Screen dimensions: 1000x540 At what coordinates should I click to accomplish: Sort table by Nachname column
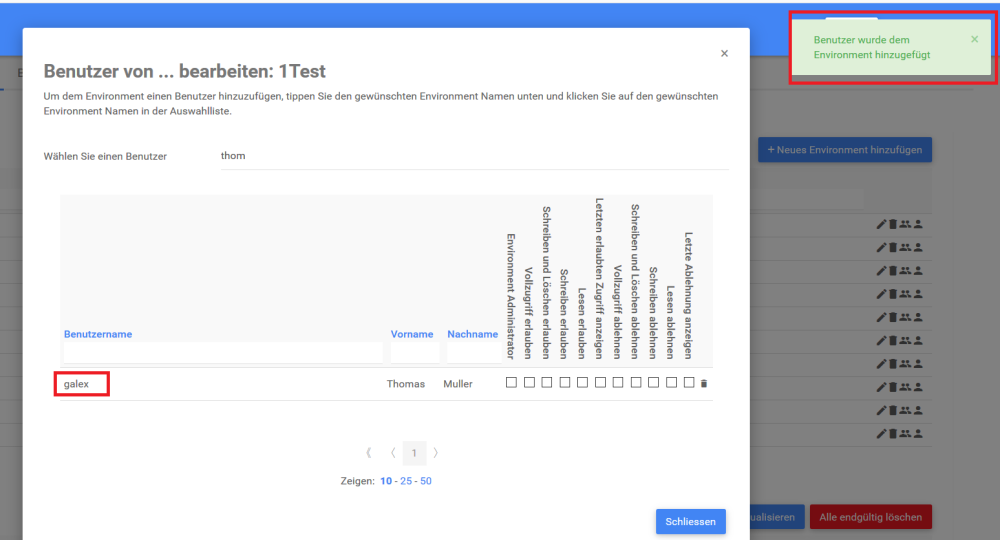pos(473,334)
